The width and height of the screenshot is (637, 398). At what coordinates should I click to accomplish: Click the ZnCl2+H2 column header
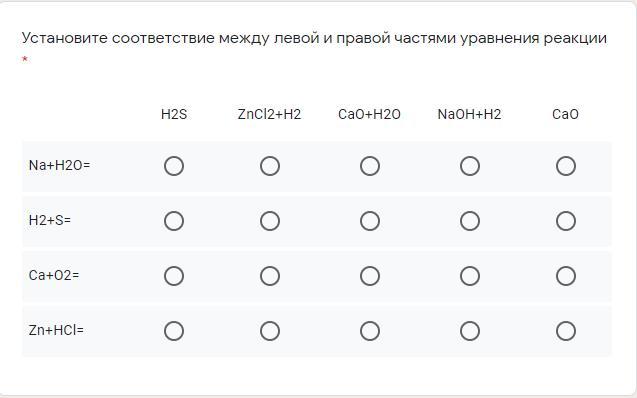click(x=269, y=114)
